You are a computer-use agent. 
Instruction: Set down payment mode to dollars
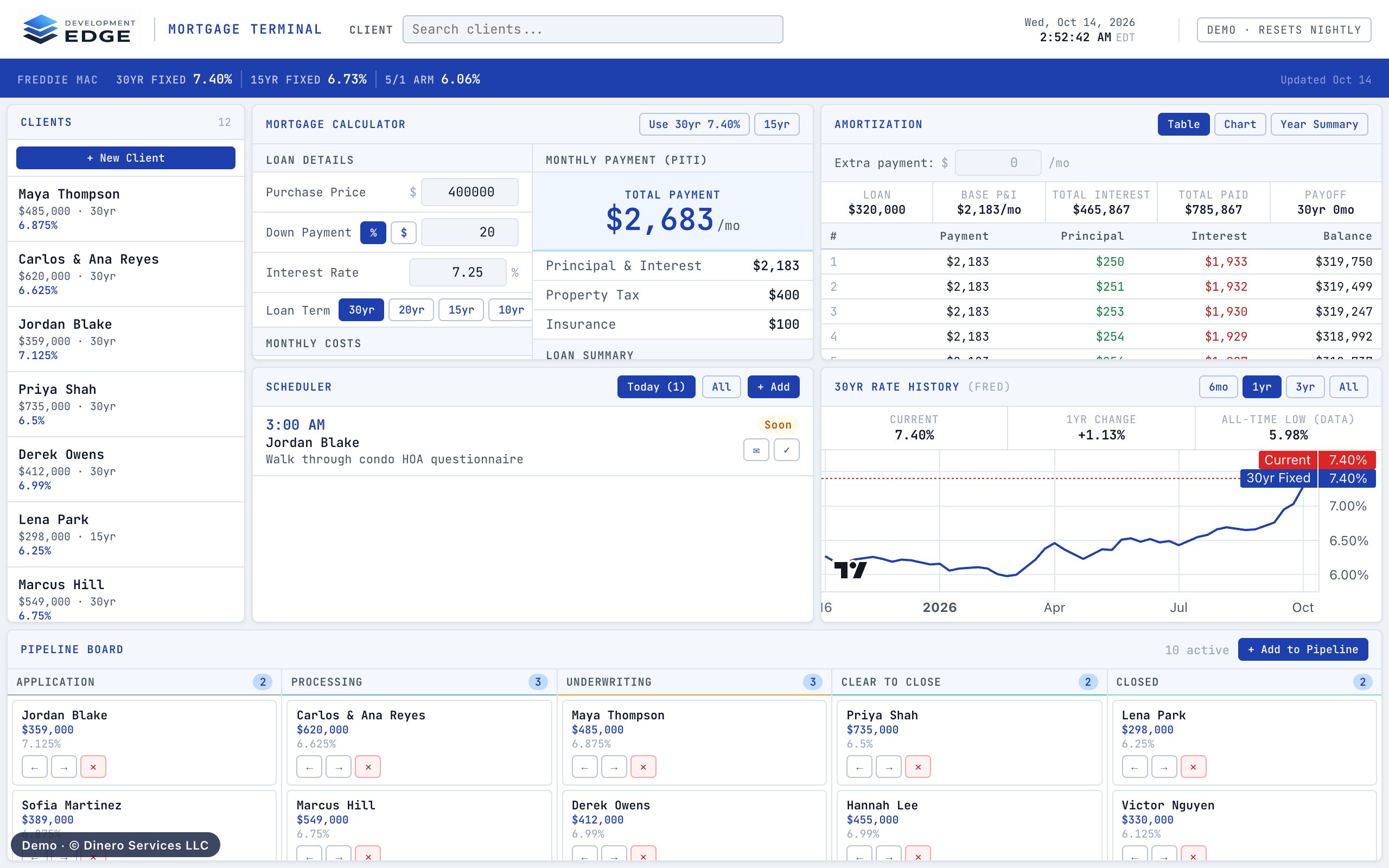pyautogui.click(x=404, y=233)
